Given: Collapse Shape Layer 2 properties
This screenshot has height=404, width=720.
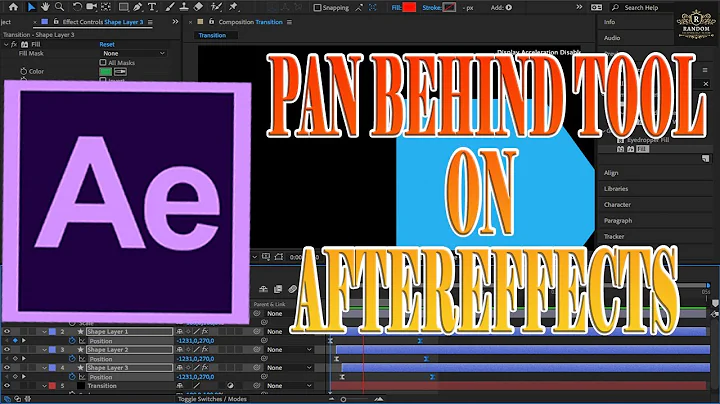Looking at the screenshot, I should coord(45,349).
